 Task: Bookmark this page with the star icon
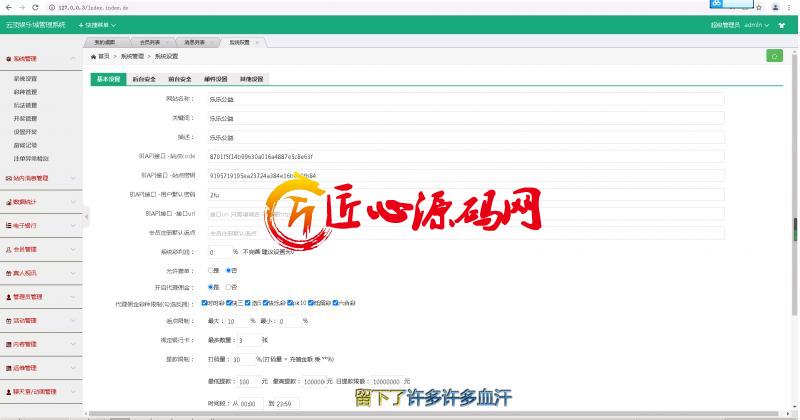click(759, 8)
